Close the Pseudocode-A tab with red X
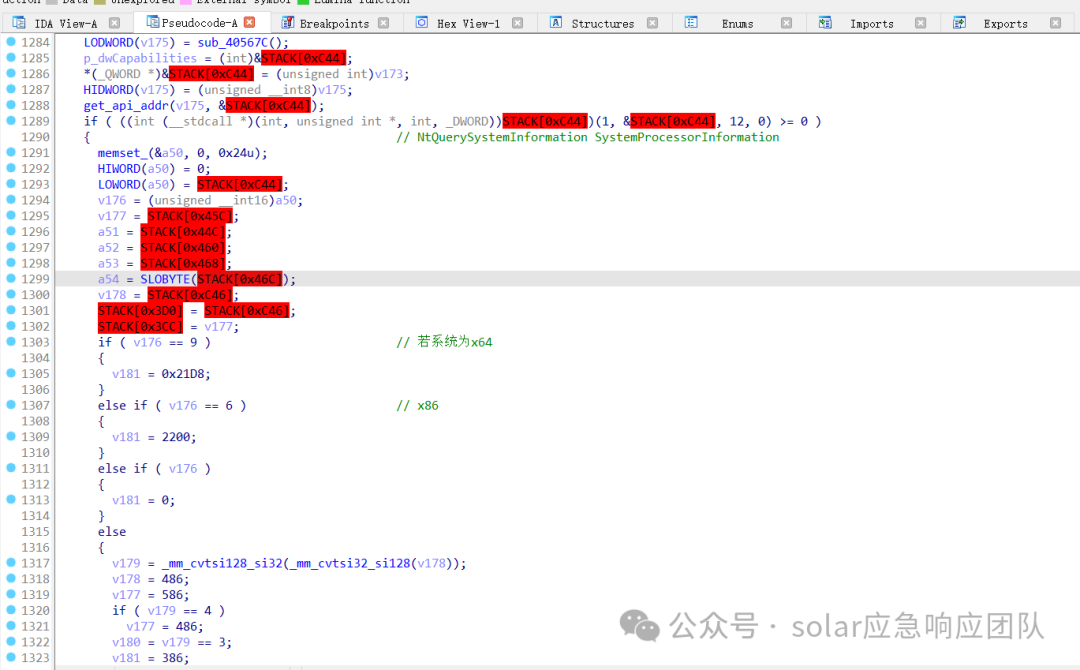 click(x=249, y=22)
